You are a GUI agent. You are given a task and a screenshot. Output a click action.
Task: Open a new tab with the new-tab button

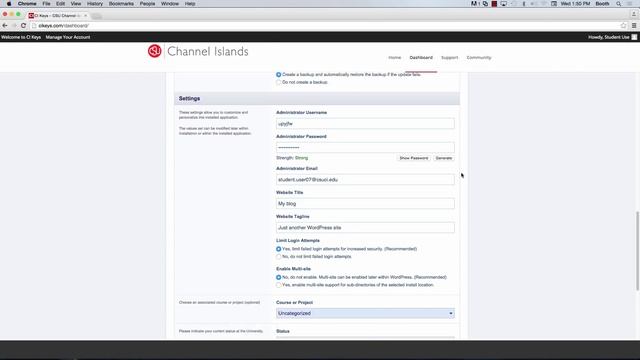point(97,16)
